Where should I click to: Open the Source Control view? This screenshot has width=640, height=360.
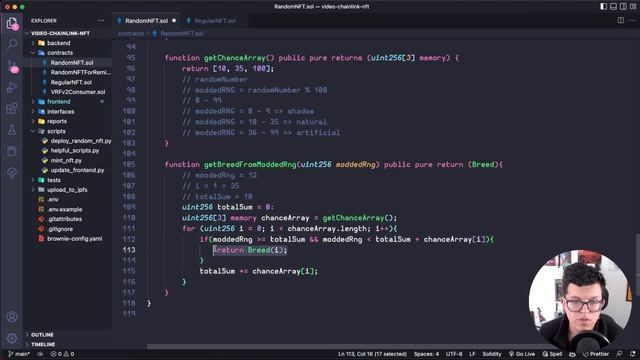[12, 66]
